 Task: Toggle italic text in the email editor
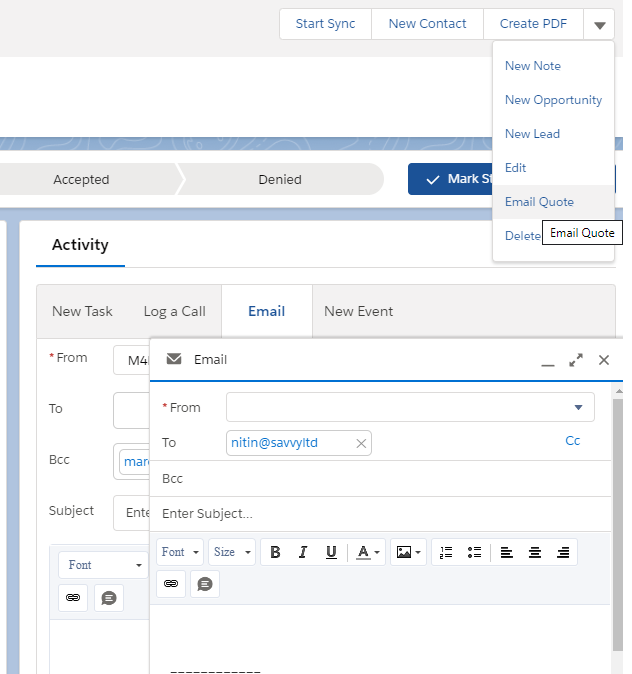[x=303, y=552]
